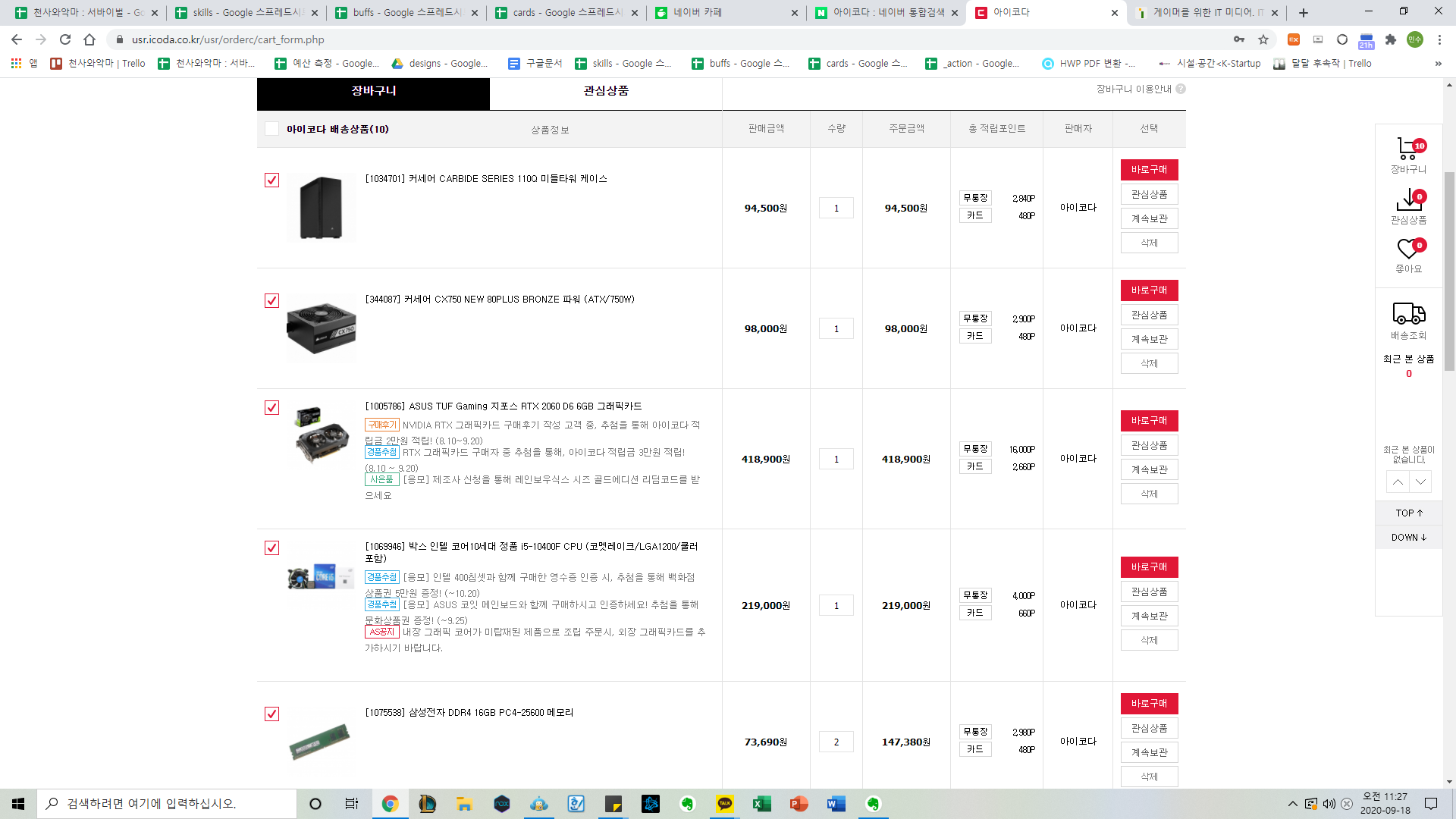Open the Chrome three-dot menu

pos(1439,39)
